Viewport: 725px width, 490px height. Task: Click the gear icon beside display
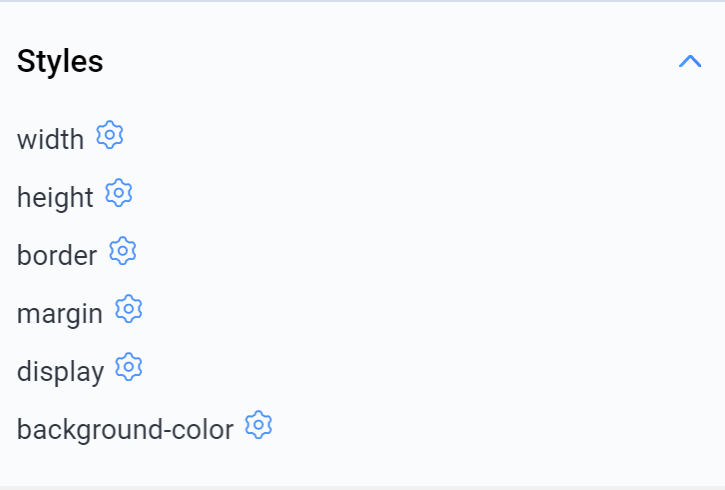pyautogui.click(x=129, y=367)
